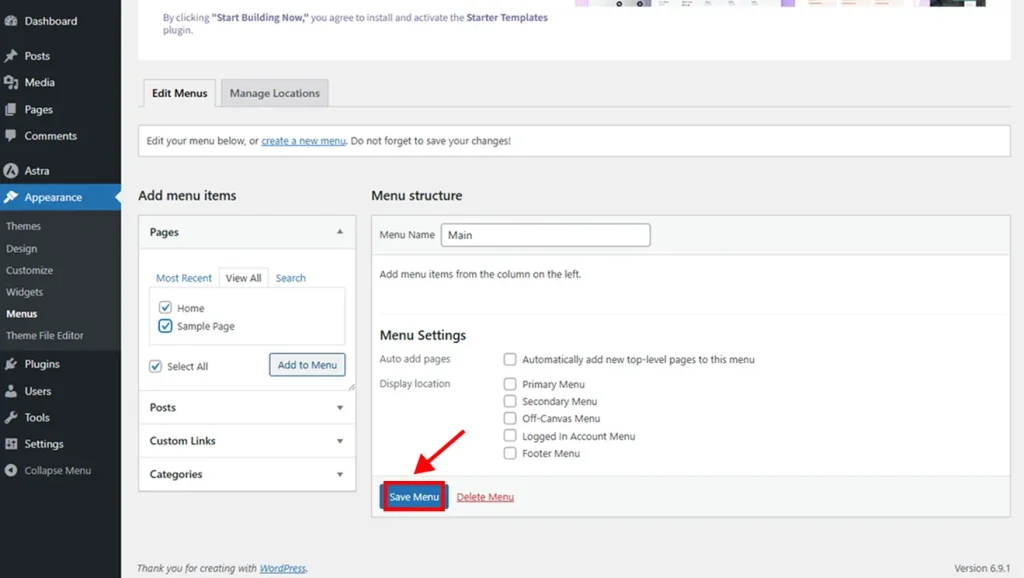Open the Media library icon

pyautogui.click(x=12, y=82)
